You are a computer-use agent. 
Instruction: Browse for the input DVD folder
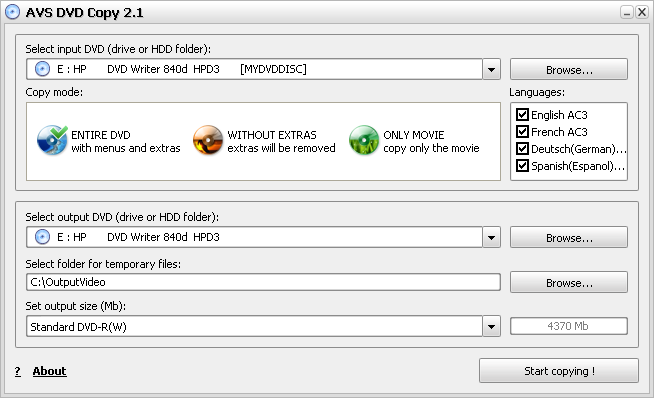[x=569, y=69]
